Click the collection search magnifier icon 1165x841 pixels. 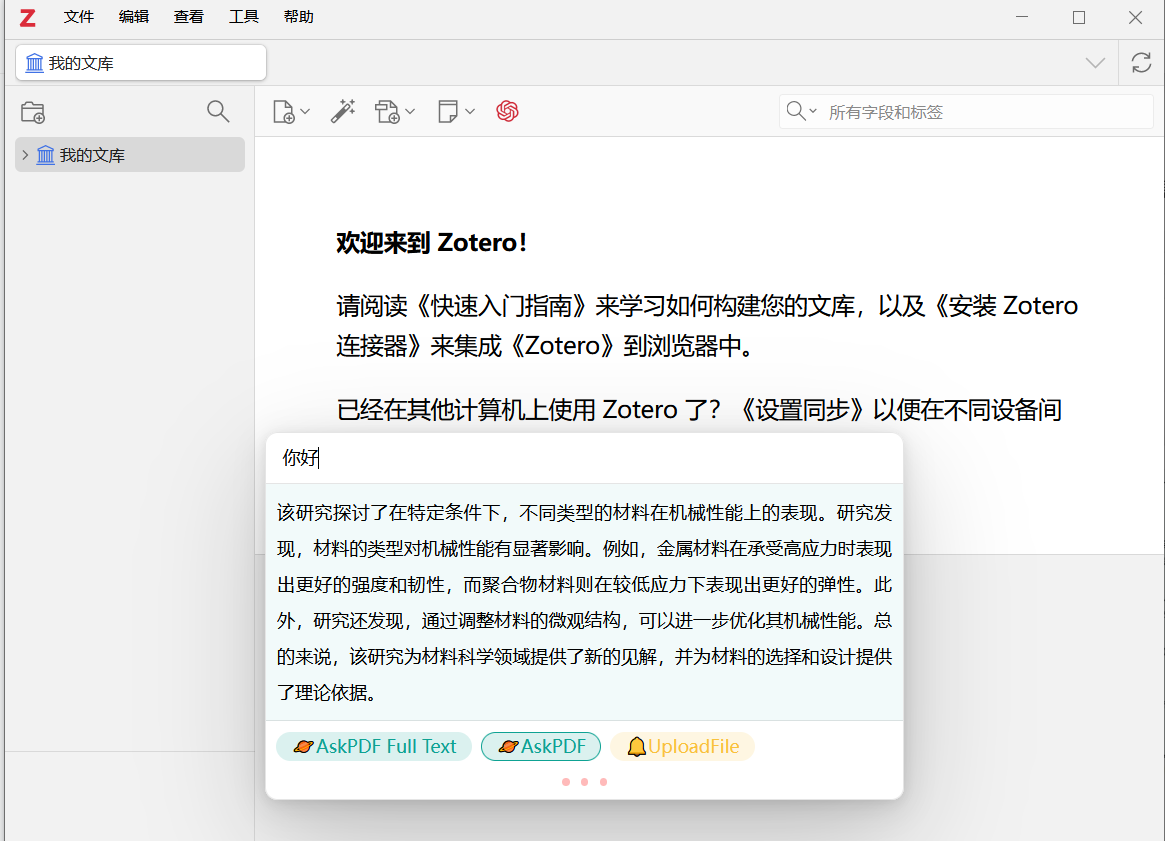coord(218,111)
